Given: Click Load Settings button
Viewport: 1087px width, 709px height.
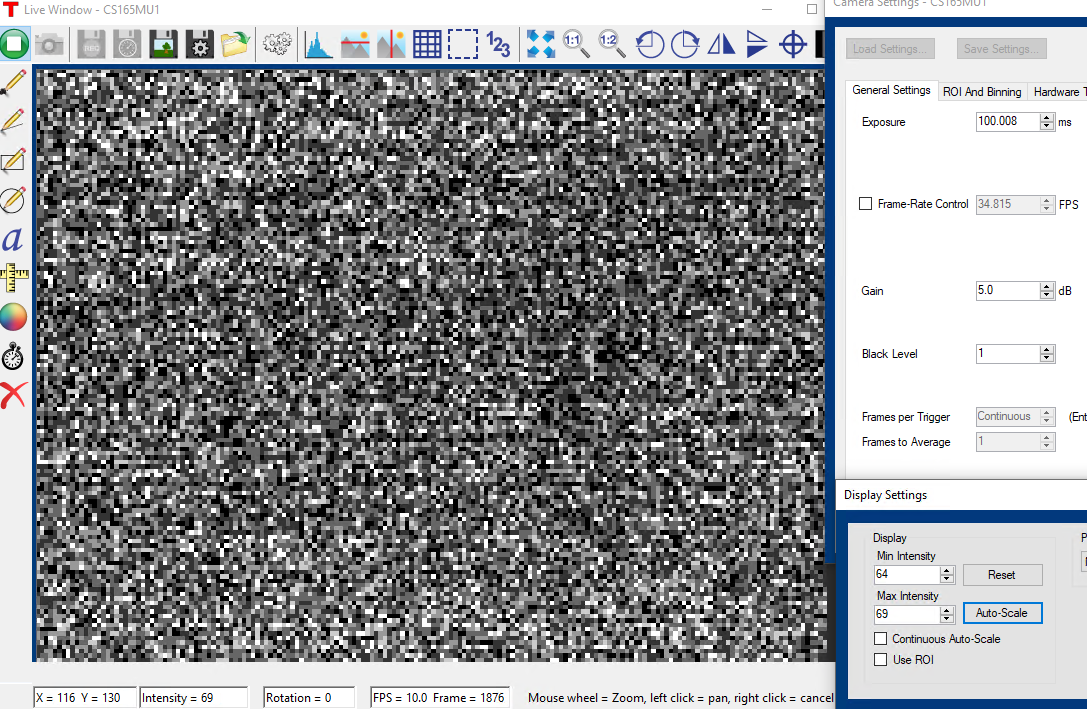Looking at the screenshot, I should 890,49.
